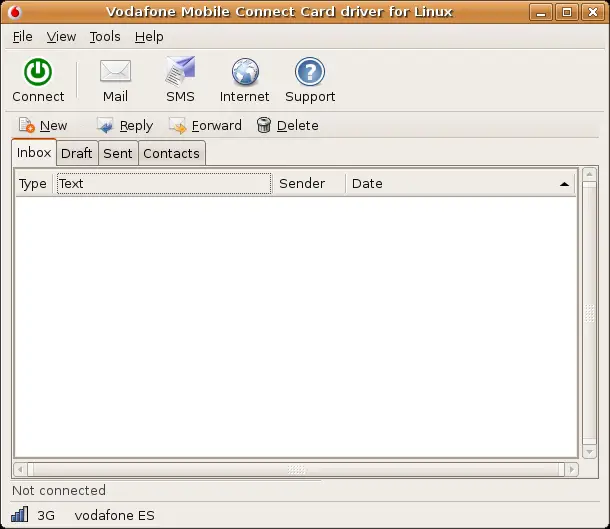Click the 'vodafone ES' operator label
The image size is (610, 529).
[x=114, y=515]
